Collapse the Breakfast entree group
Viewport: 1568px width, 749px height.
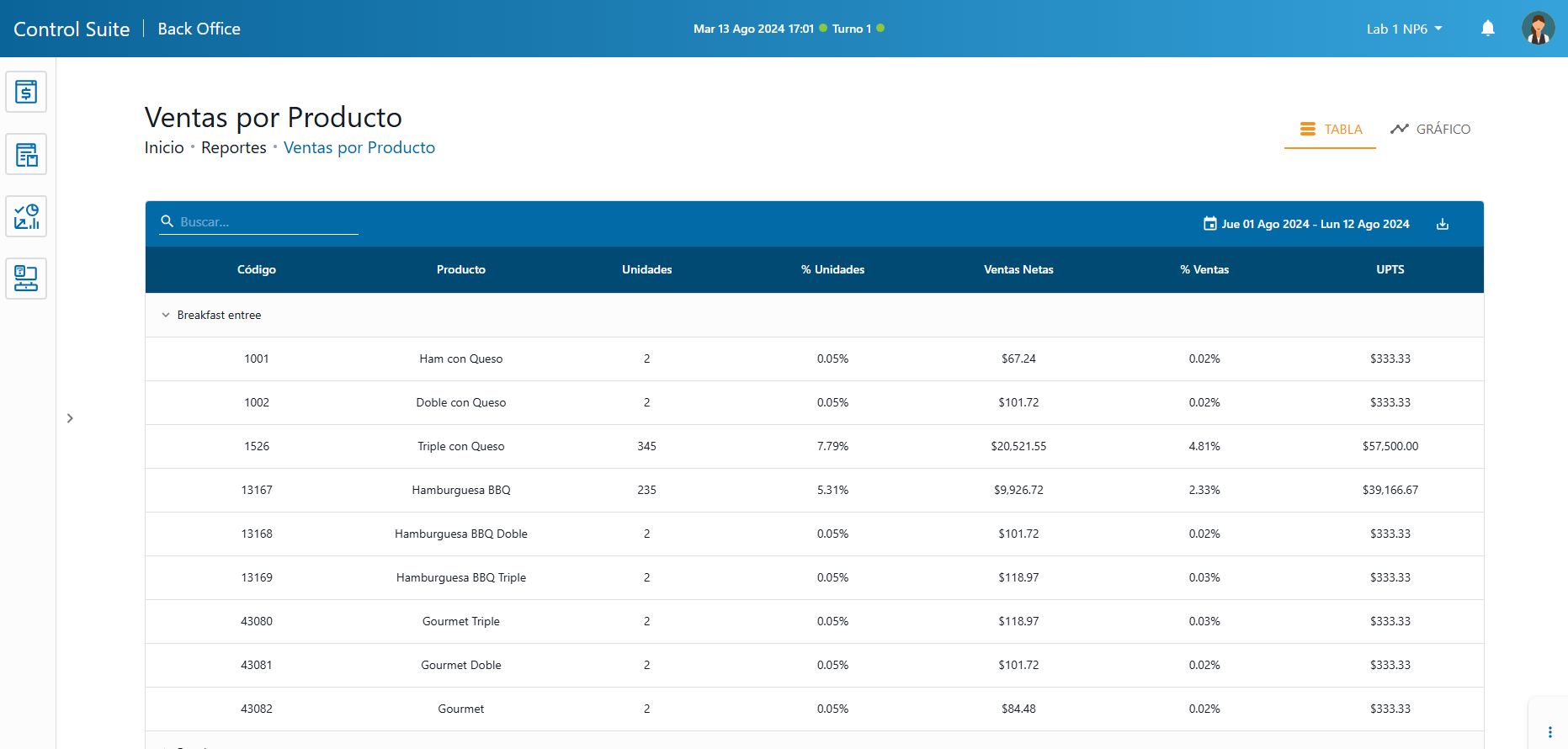166,316
